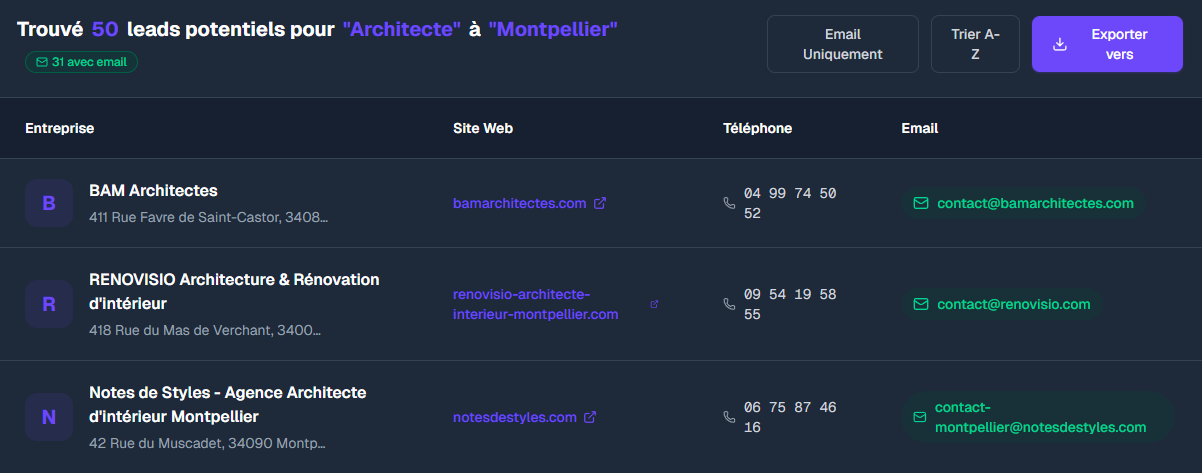
Task: Click phone icon for Notes de Styles
Action: (729, 417)
